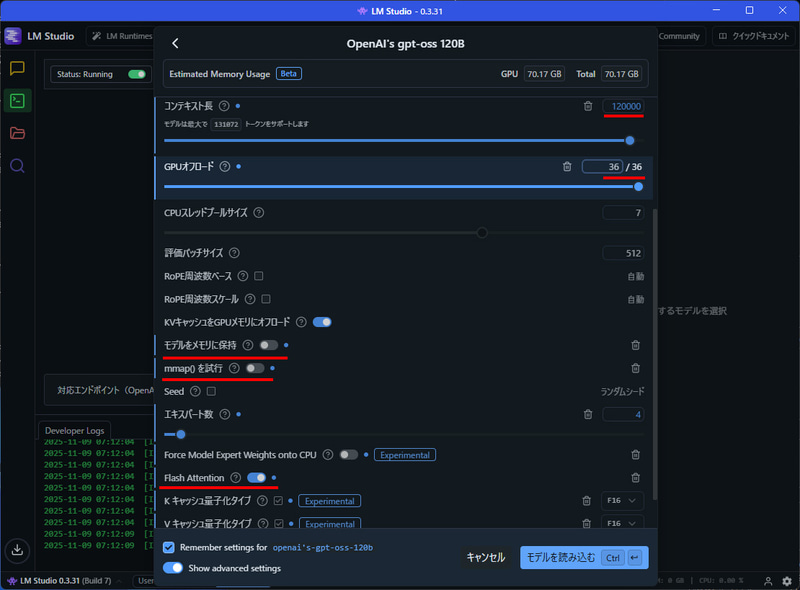Uncheck Remember settings for checkbox

click(x=169, y=547)
